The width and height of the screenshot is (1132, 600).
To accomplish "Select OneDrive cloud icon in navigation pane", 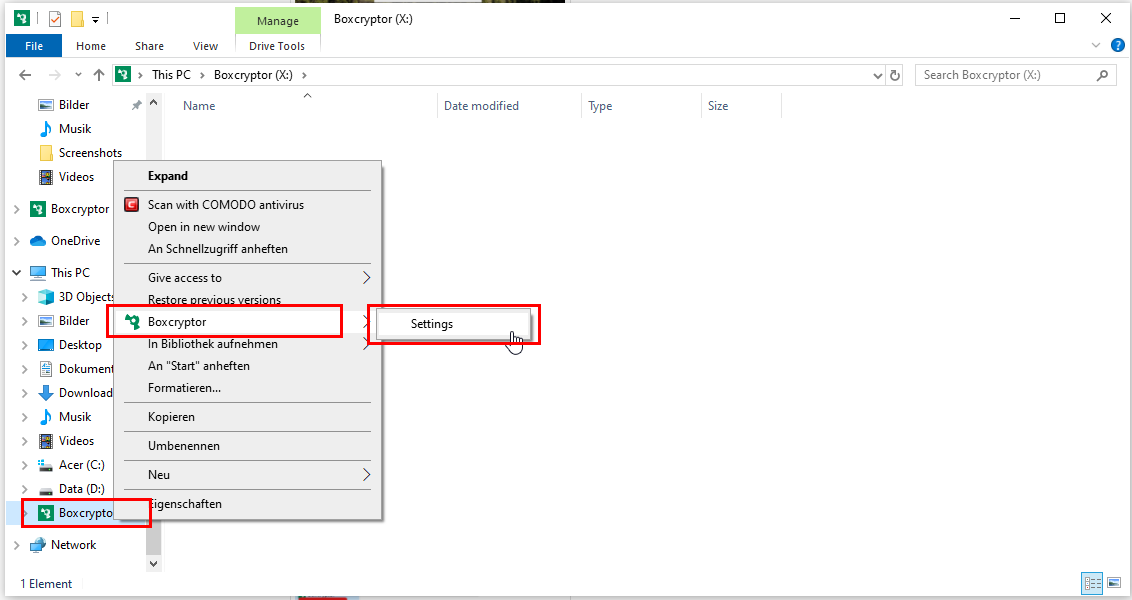I will click(38, 240).
